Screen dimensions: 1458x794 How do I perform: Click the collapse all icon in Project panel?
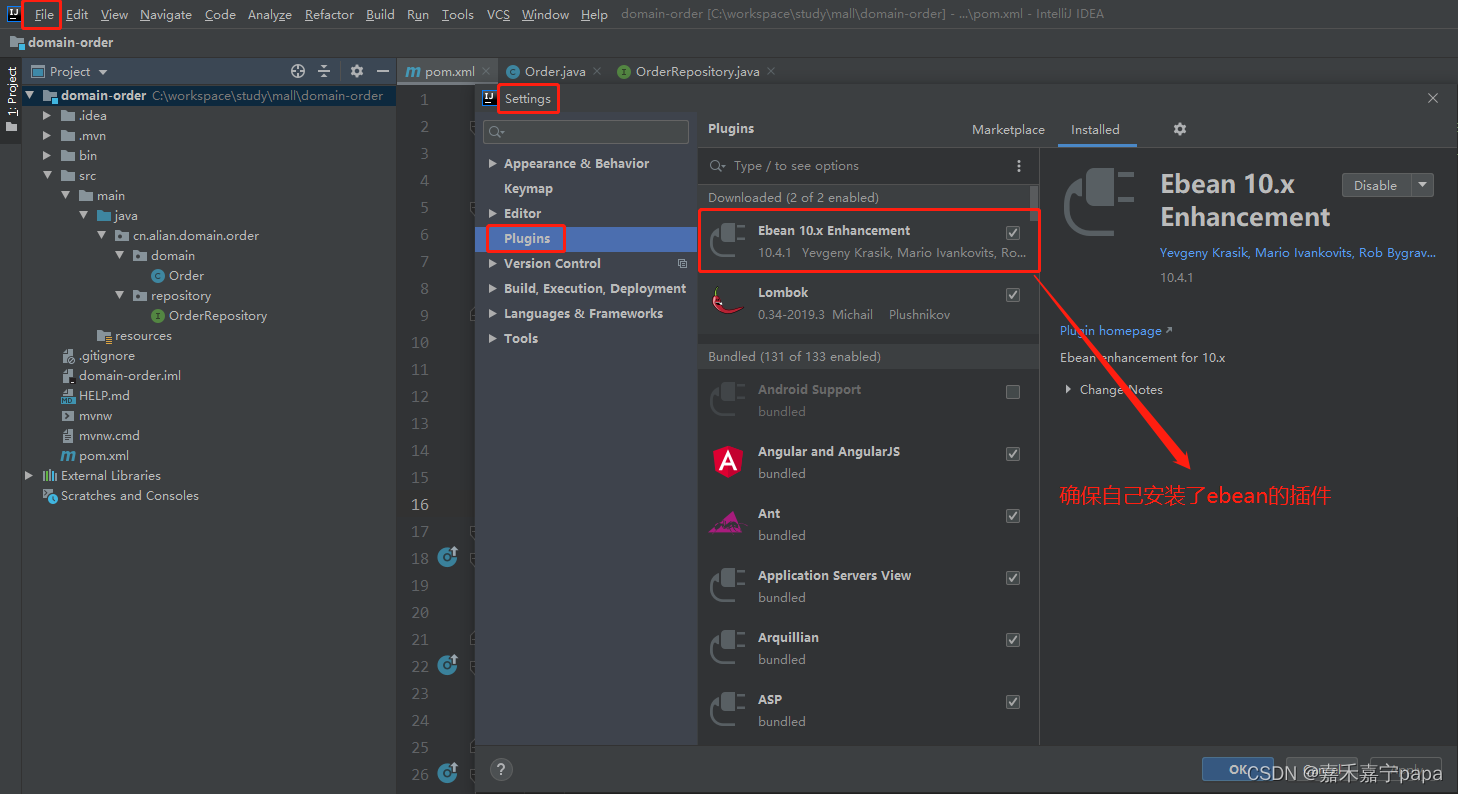324,71
